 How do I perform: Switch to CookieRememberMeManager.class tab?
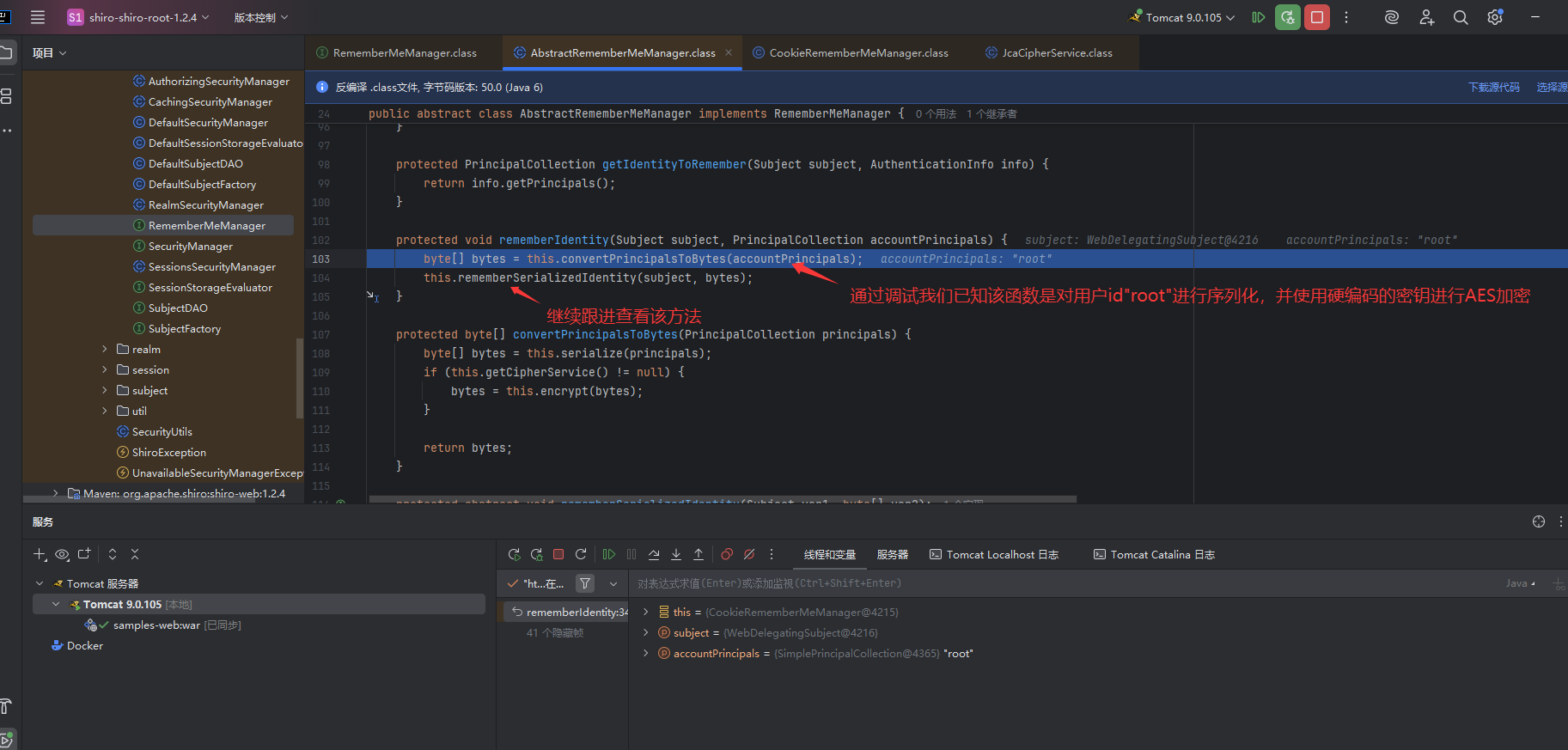(858, 53)
